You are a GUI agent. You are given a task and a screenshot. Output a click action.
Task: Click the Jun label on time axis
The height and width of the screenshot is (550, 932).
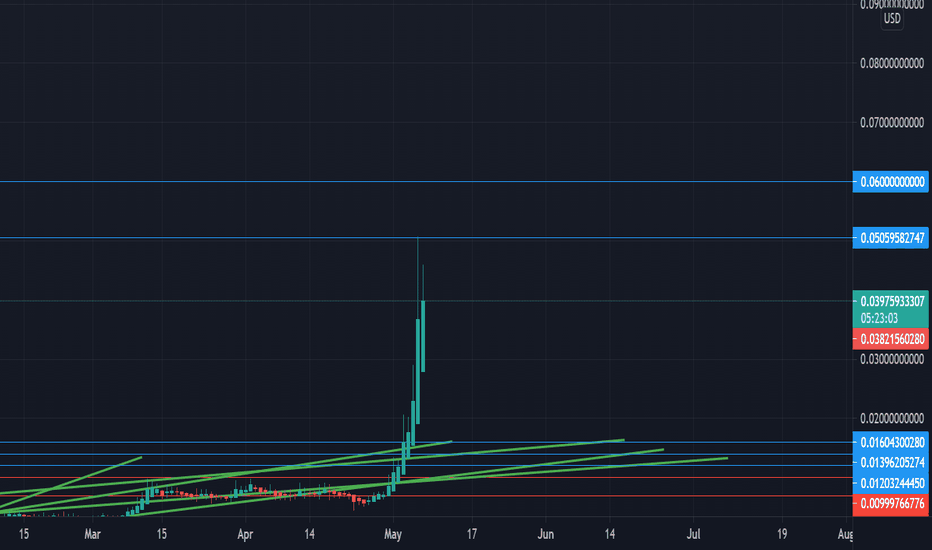pyautogui.click(x=546, y=534)
